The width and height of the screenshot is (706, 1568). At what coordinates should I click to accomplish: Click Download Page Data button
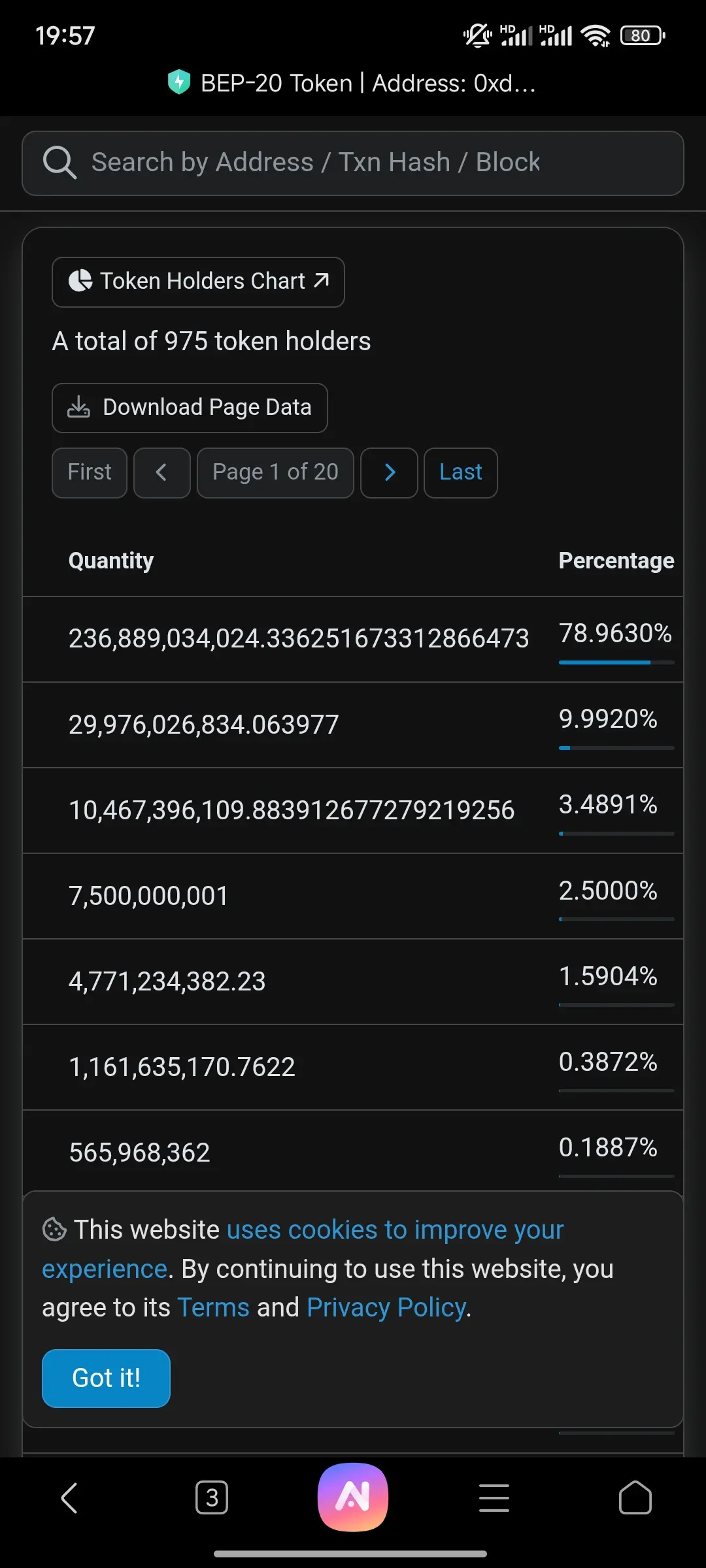190,408
